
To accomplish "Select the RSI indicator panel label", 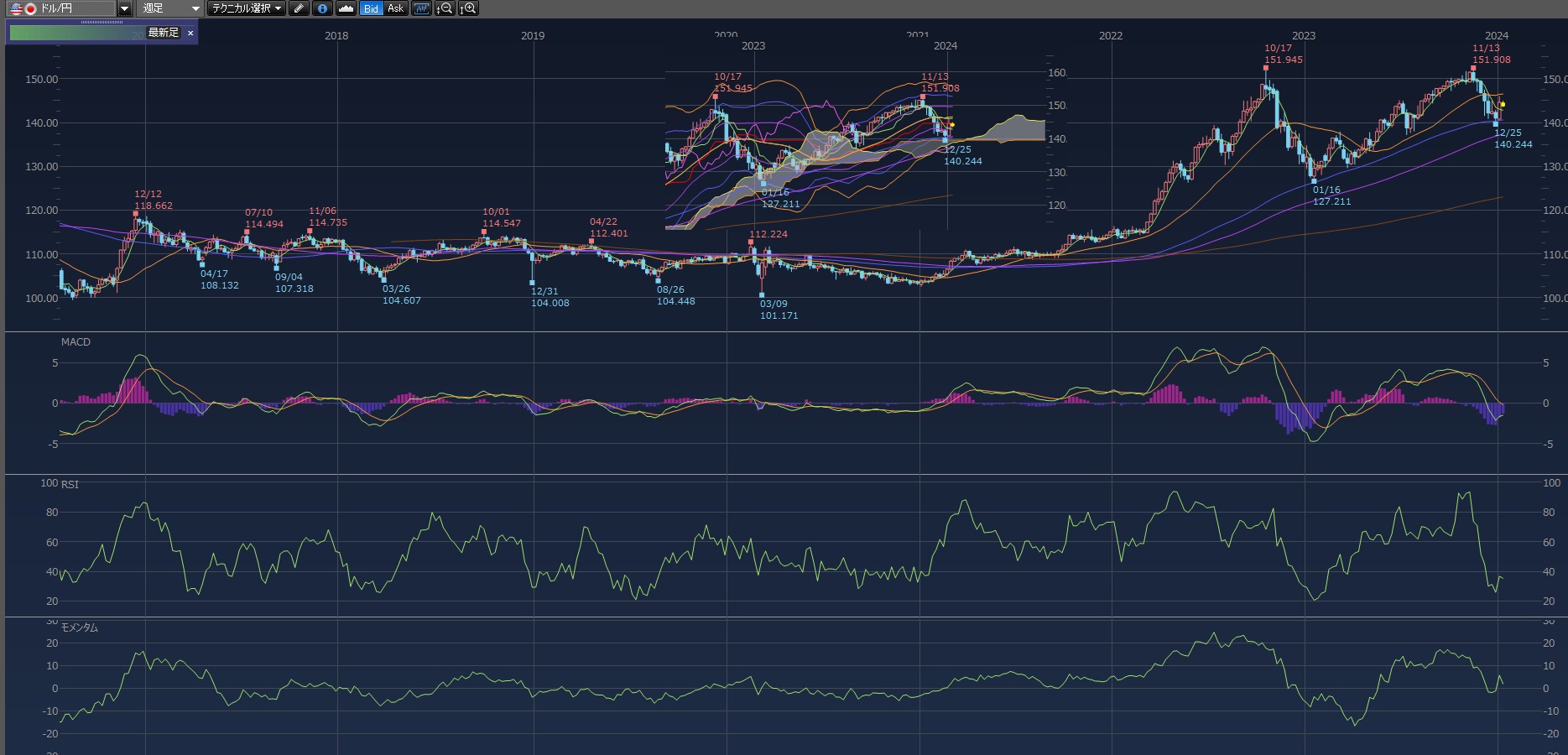I will tap(70, 485).
